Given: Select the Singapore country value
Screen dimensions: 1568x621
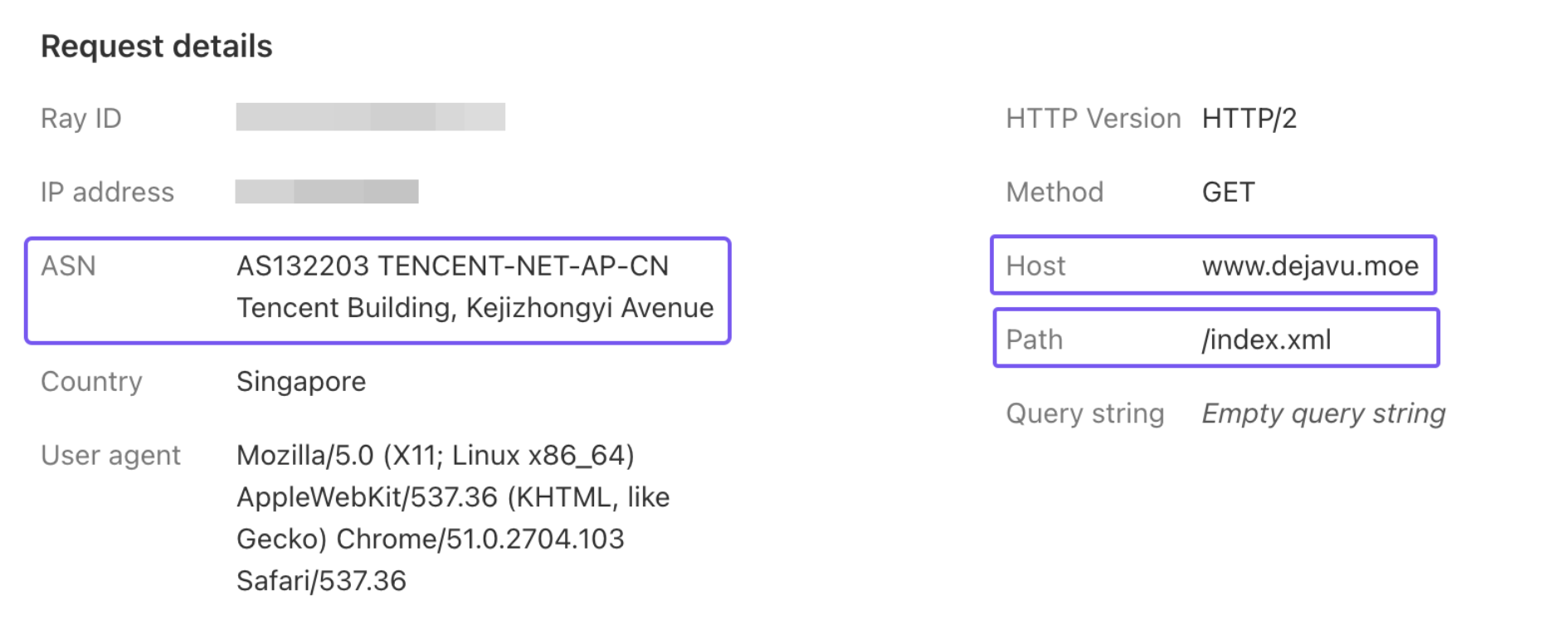Looking at the screenshot, I should [x=301, y=382].
